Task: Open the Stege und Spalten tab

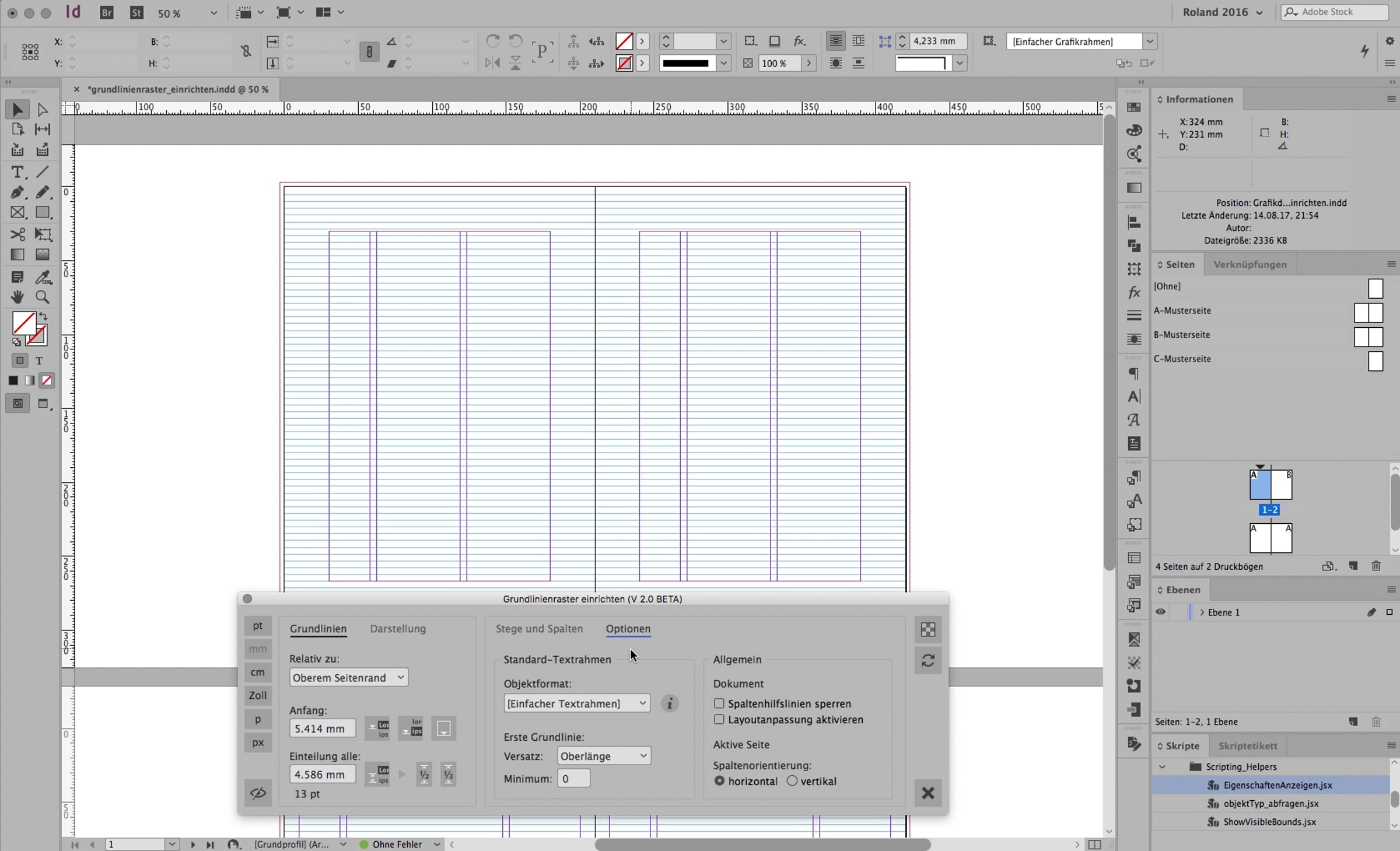Action: point(539,629)
